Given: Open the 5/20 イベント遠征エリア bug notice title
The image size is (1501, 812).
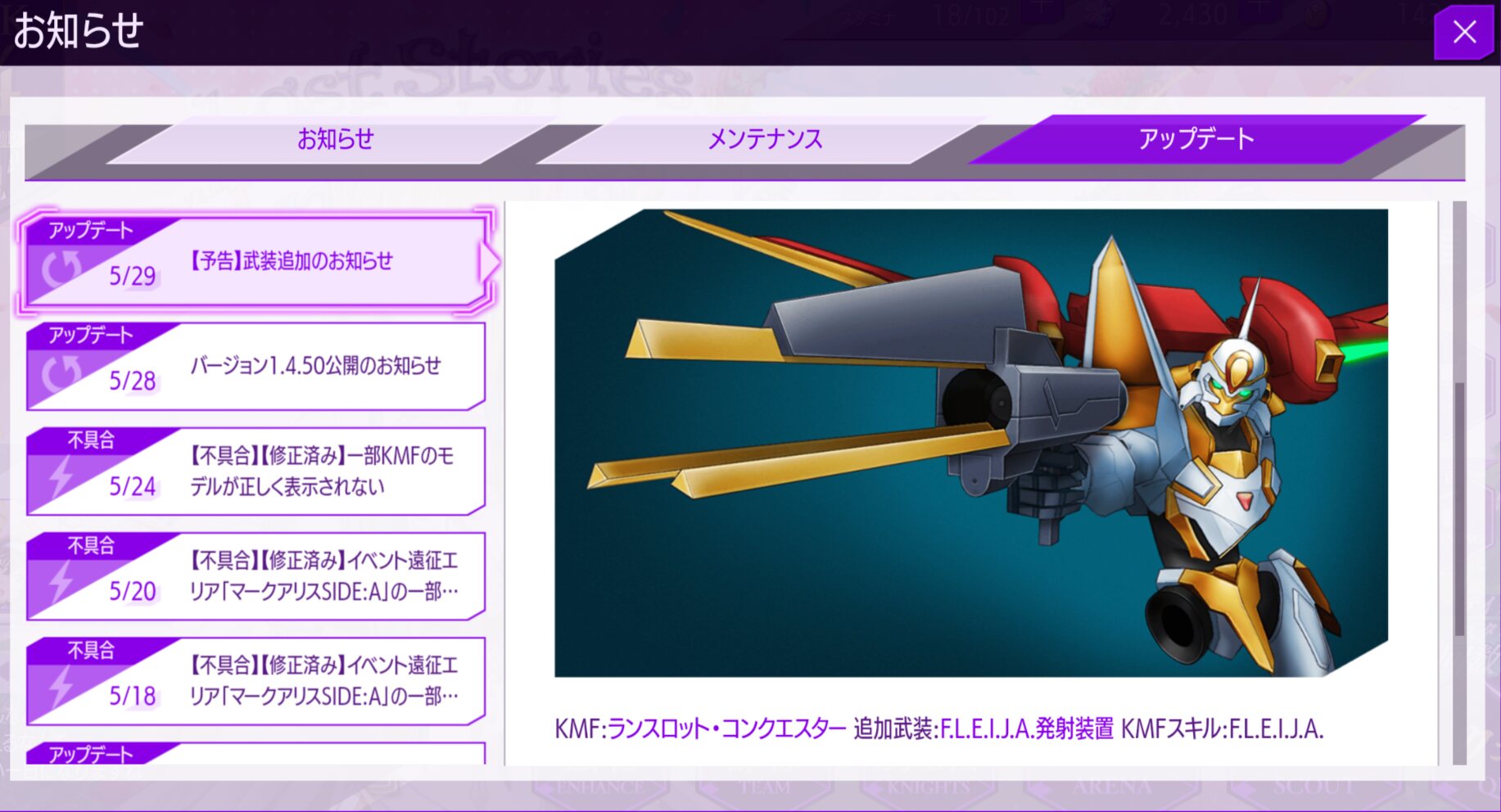Looking at the screenshot, I should pyautogui.click(x=323, y=575).
